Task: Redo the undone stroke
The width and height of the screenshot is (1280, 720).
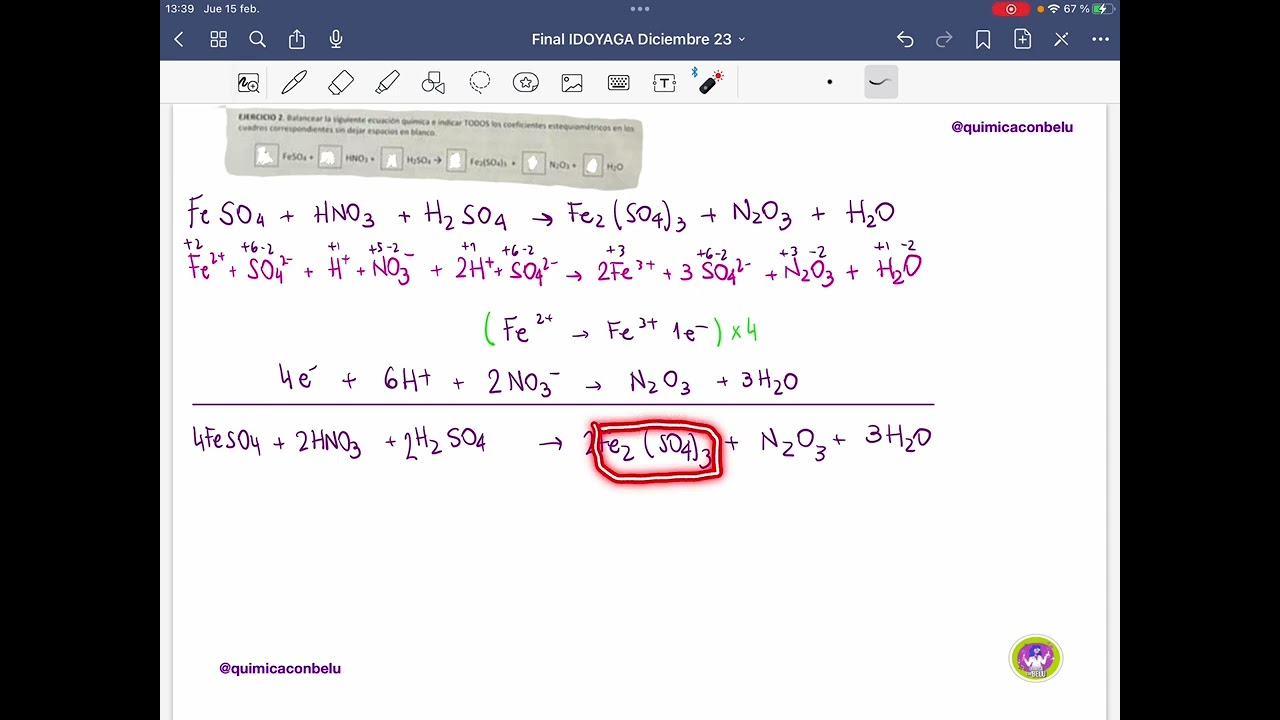Action: pyautogui.click(x=944, y=39)
